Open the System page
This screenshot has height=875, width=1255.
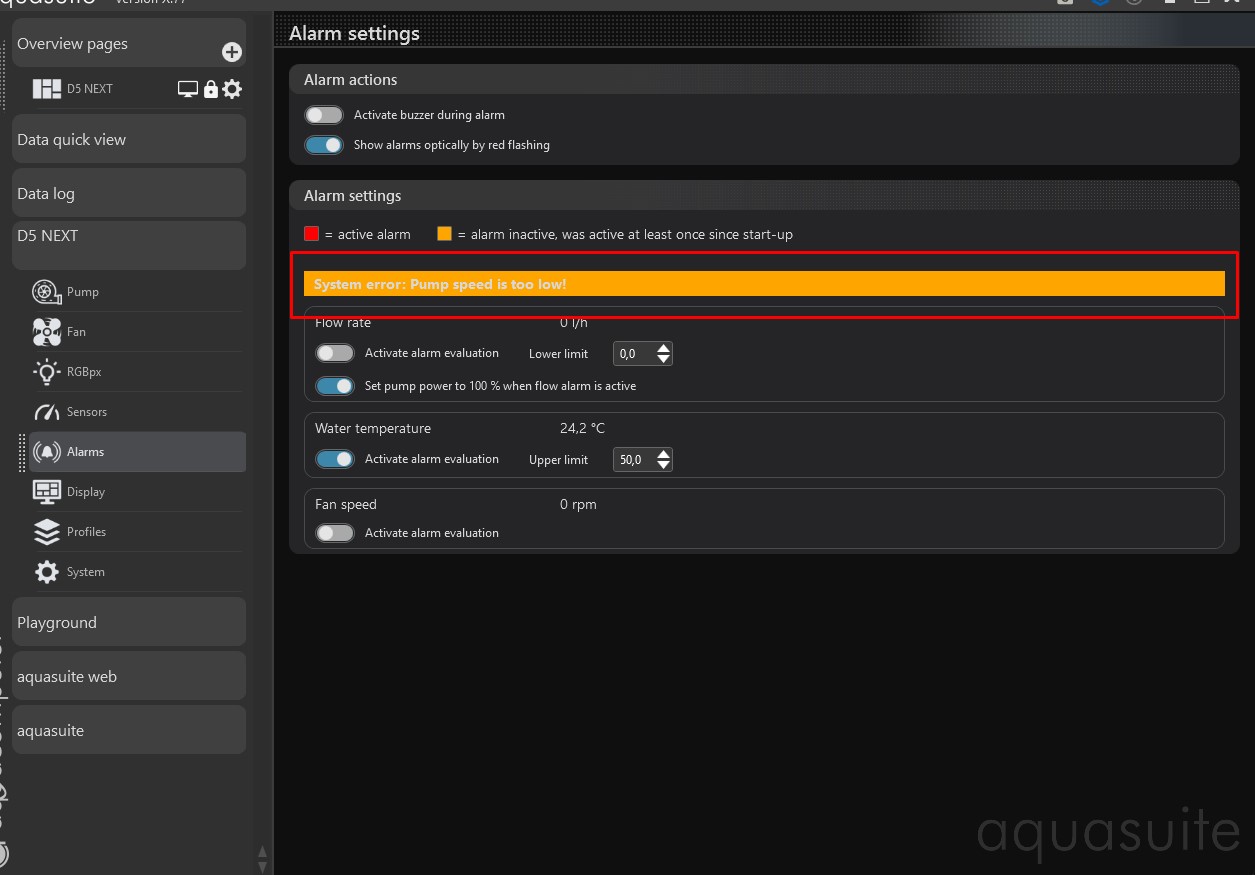[137, 572]
